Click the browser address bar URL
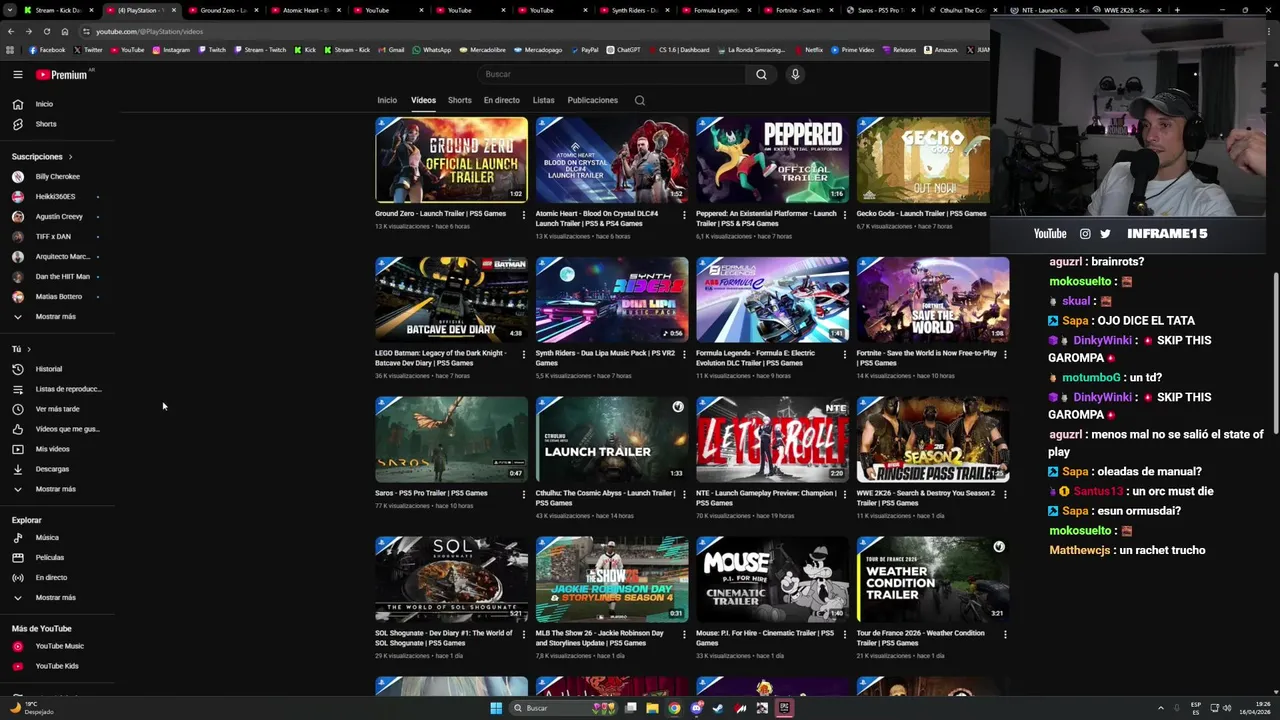Image resolution: width=1280 pixels, height=720 pixels. (150, 31)
